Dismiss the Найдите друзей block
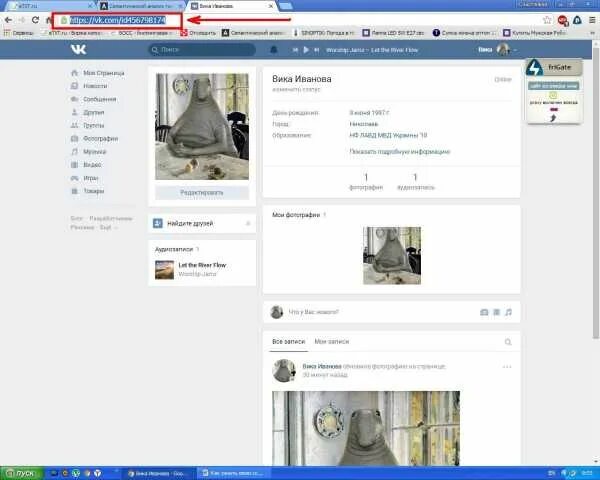The height and width of the screenshot is (480, 600). 248,223
